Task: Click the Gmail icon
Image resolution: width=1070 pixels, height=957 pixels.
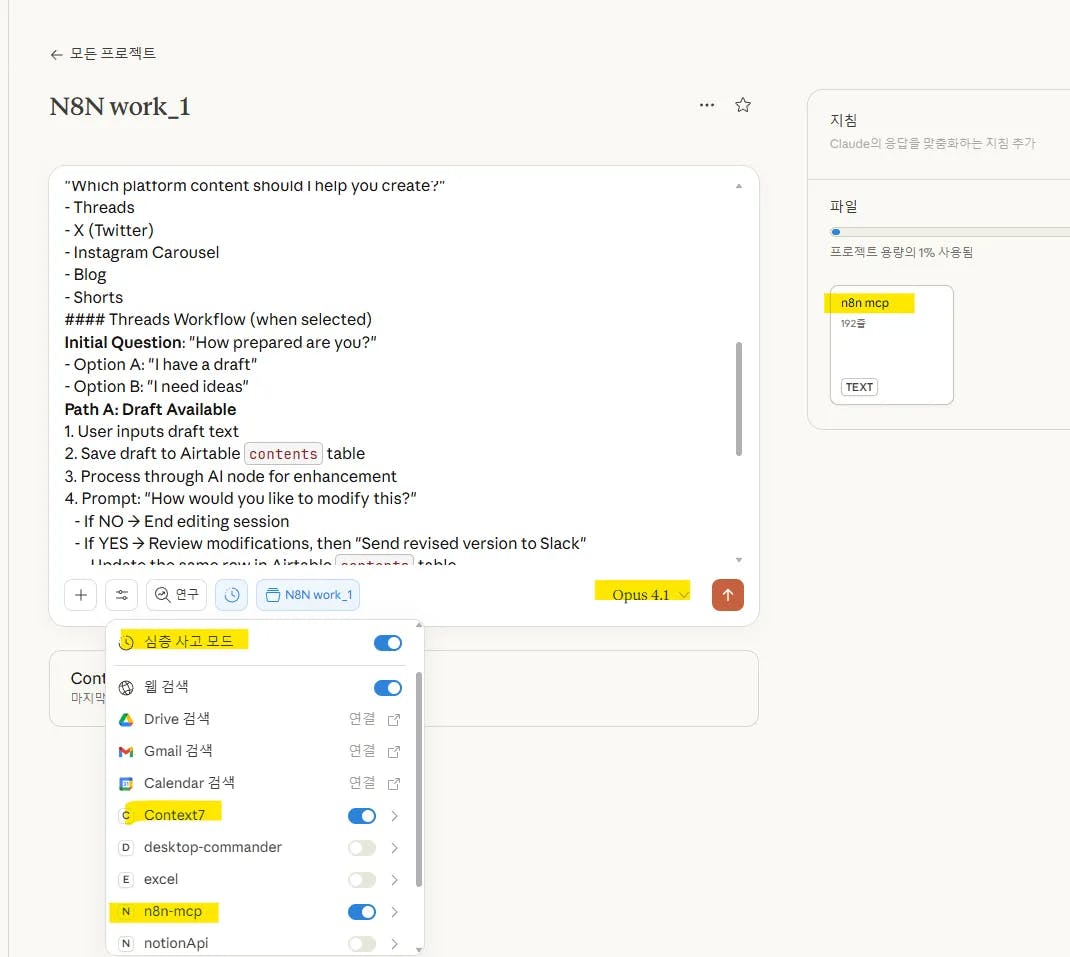Action: (x=126, y=752)
